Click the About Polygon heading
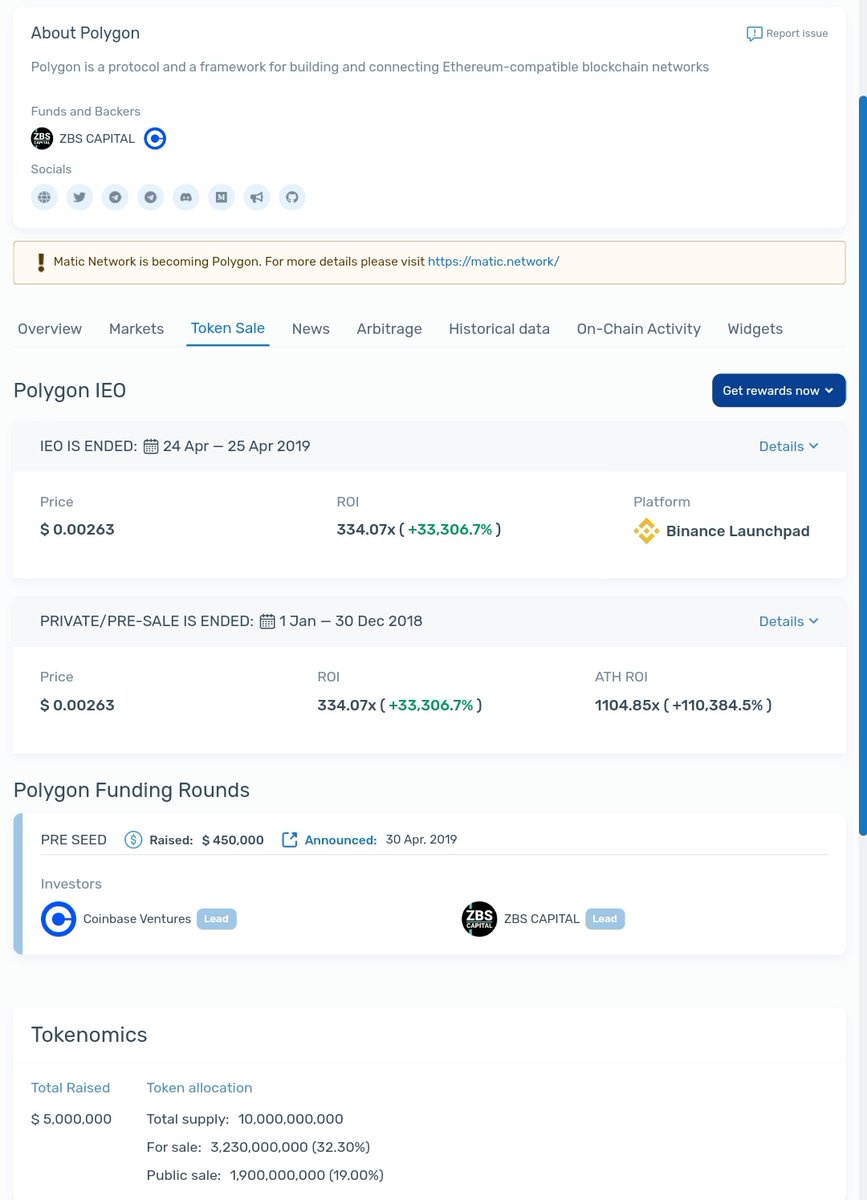This screenshot has width=867, height=1200. (86, 33)
